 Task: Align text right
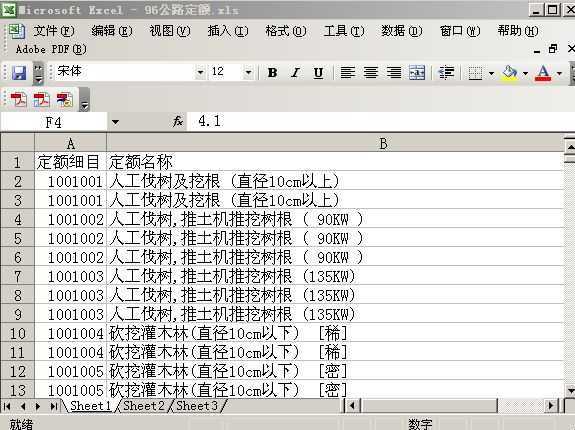pos(394,73)
